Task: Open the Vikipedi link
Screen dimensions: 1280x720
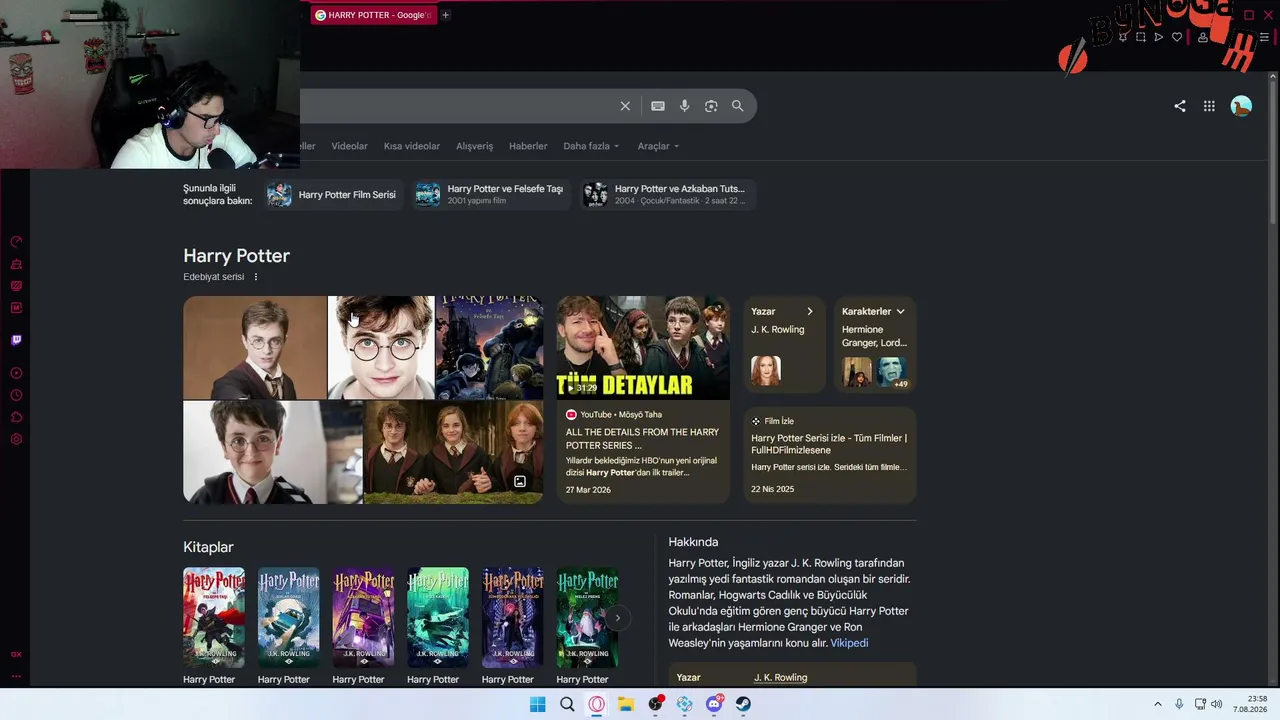Action: tap(849, 643)
